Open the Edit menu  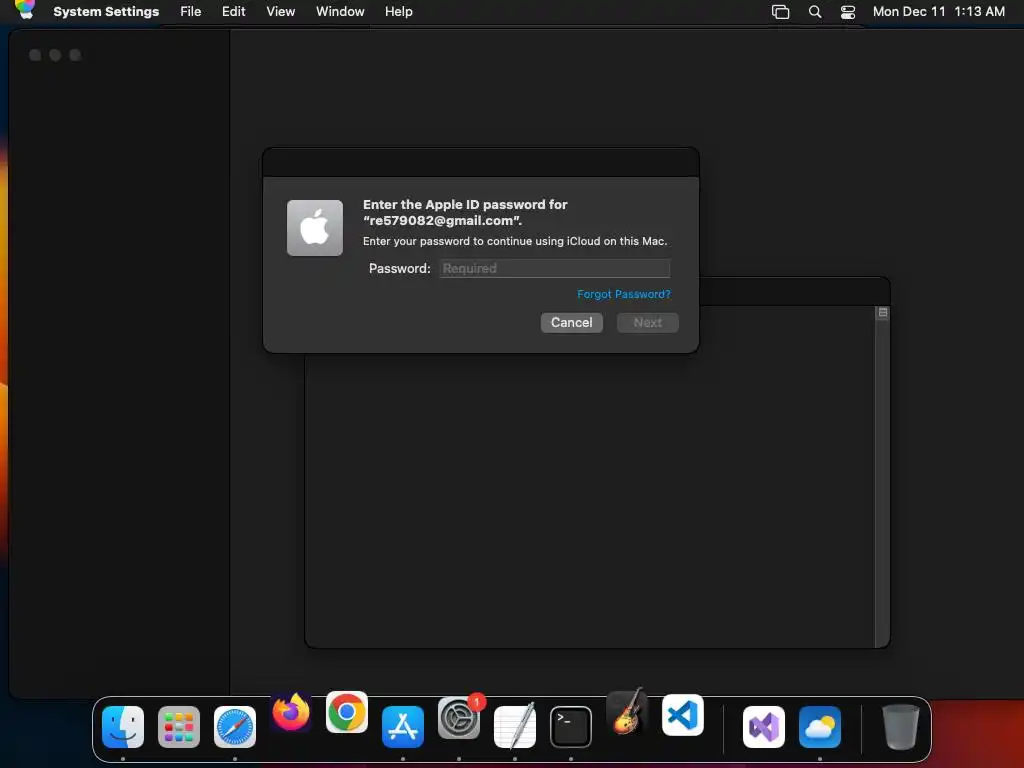[234, 12]
